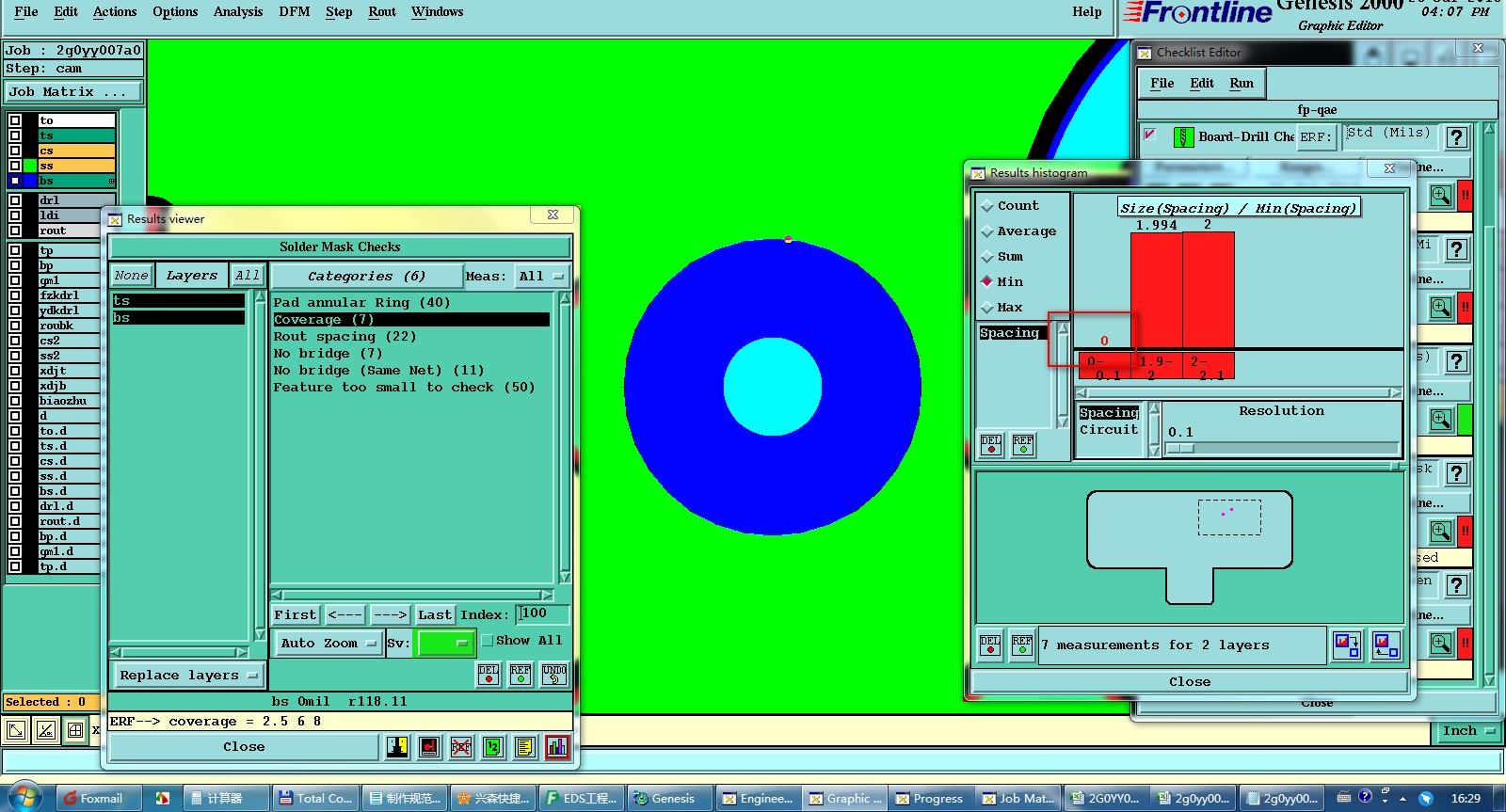
Task: Open Run menu in Checklist Editor
Action: pos(1242,83)
